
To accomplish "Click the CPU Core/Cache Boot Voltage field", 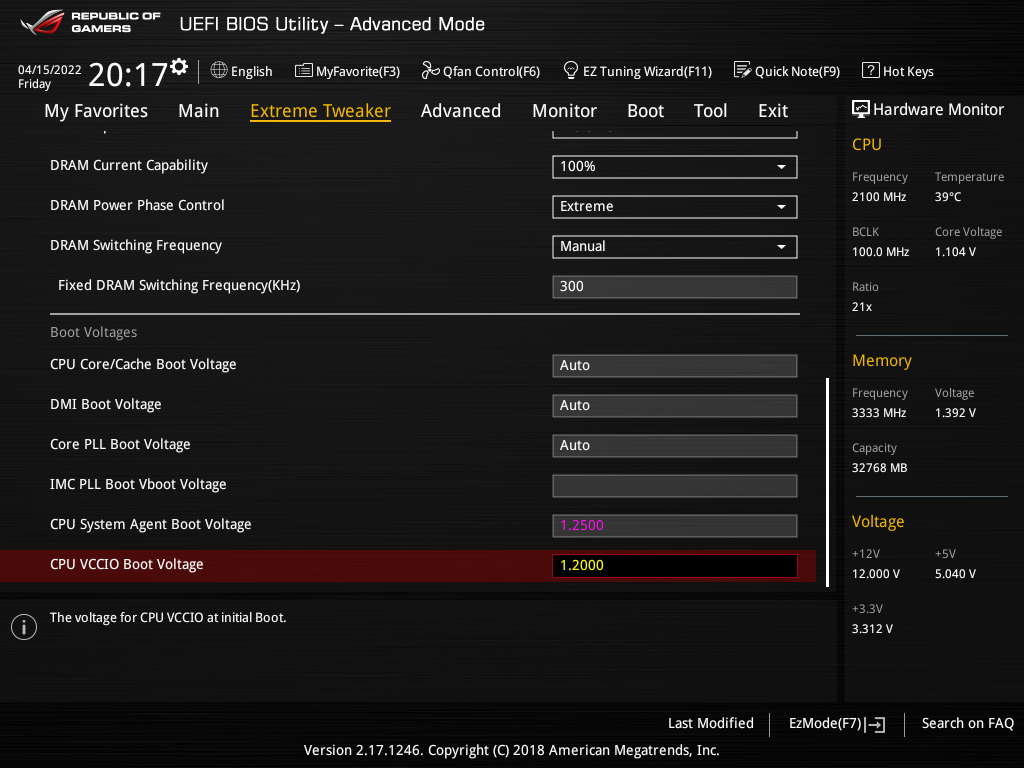I will tap(675, 366).
